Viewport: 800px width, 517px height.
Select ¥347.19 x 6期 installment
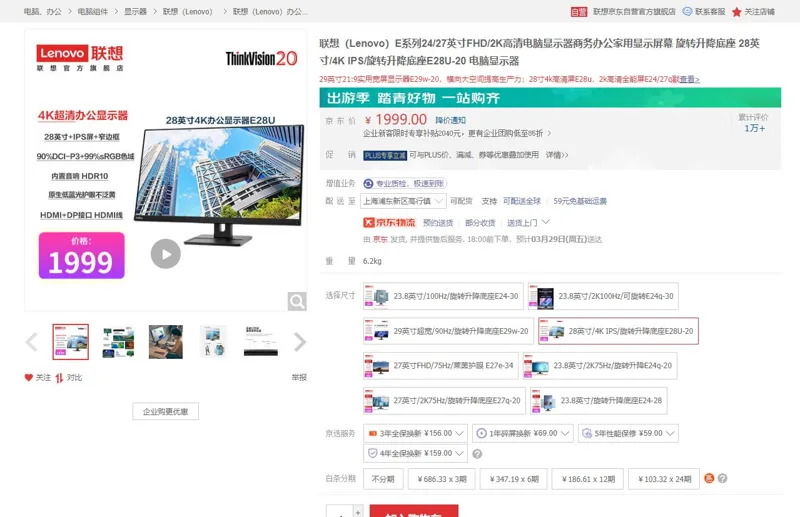coord(514,479)
